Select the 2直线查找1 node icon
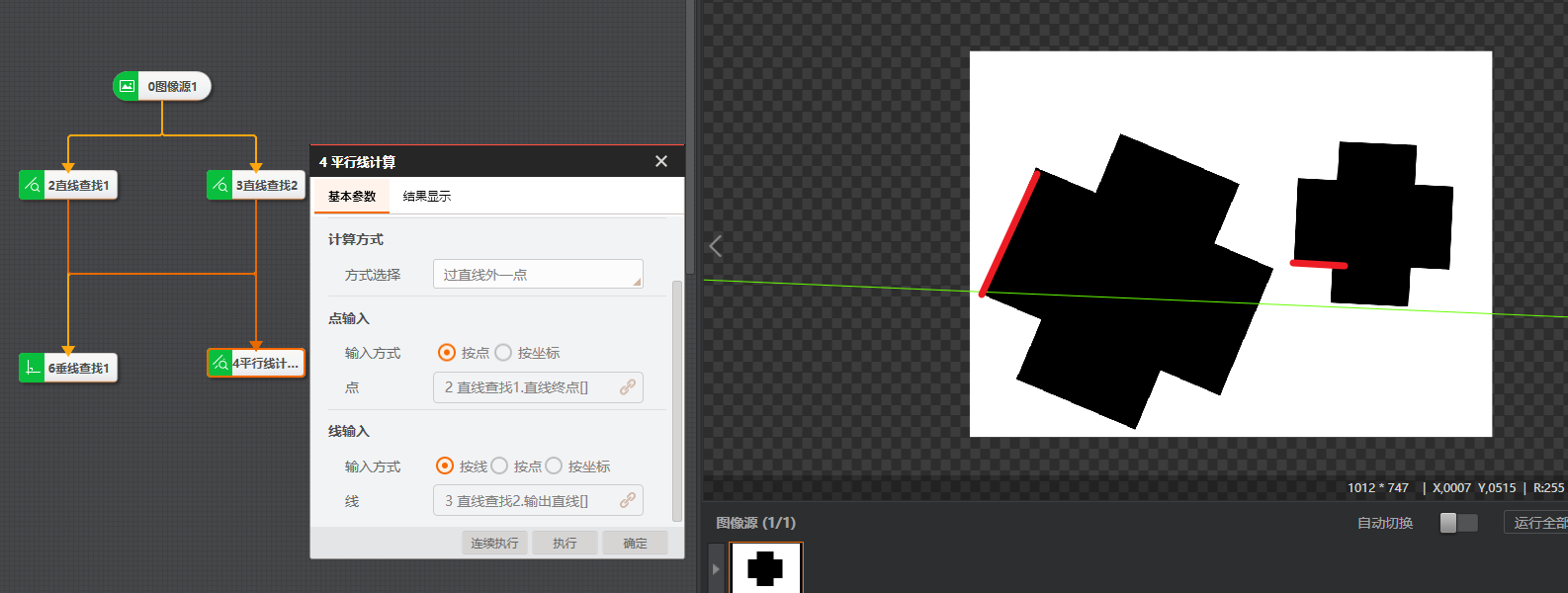 tap(32, 185)
